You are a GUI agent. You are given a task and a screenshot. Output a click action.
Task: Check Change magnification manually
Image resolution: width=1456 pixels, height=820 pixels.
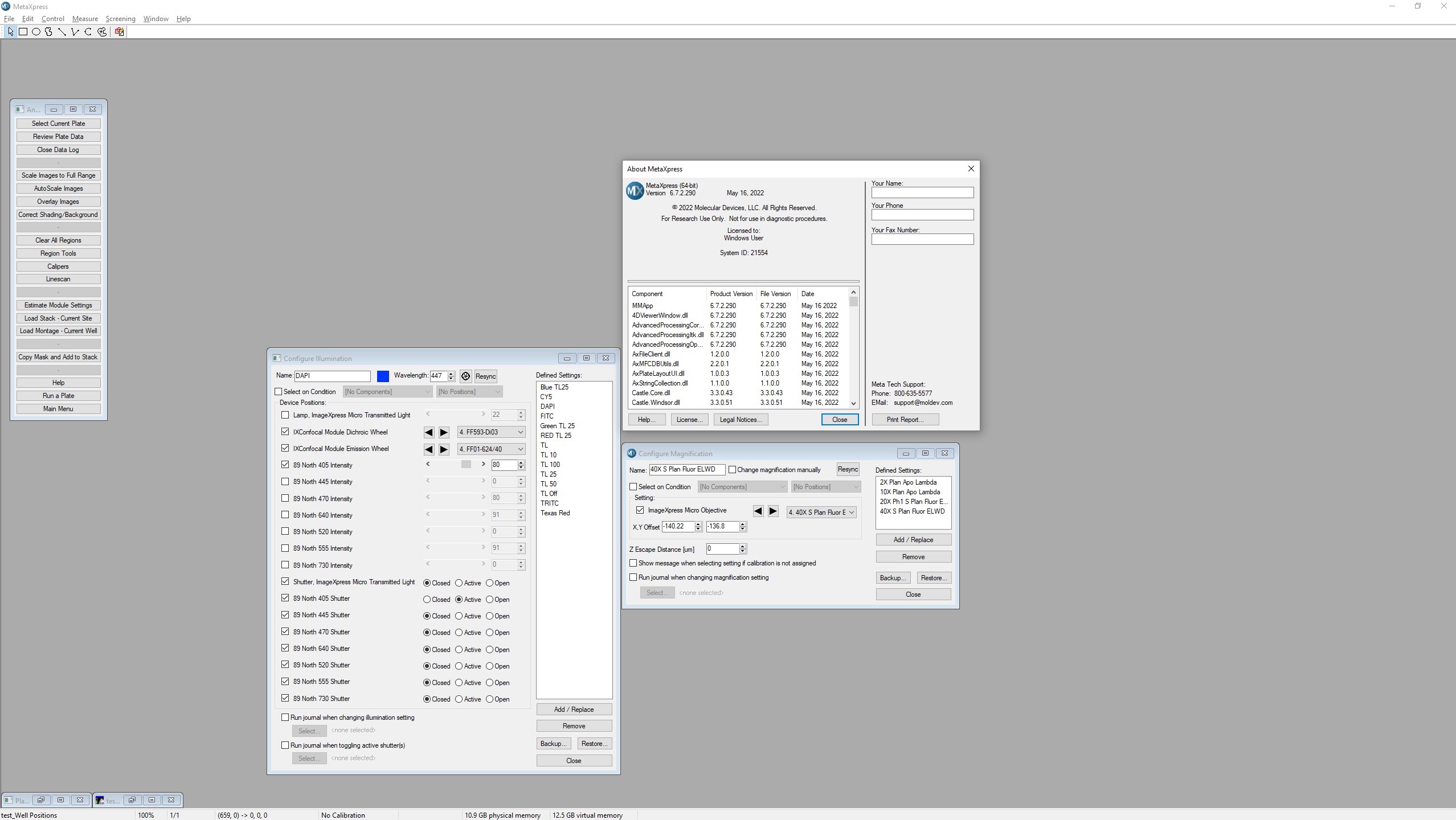[x=733, y=470]
